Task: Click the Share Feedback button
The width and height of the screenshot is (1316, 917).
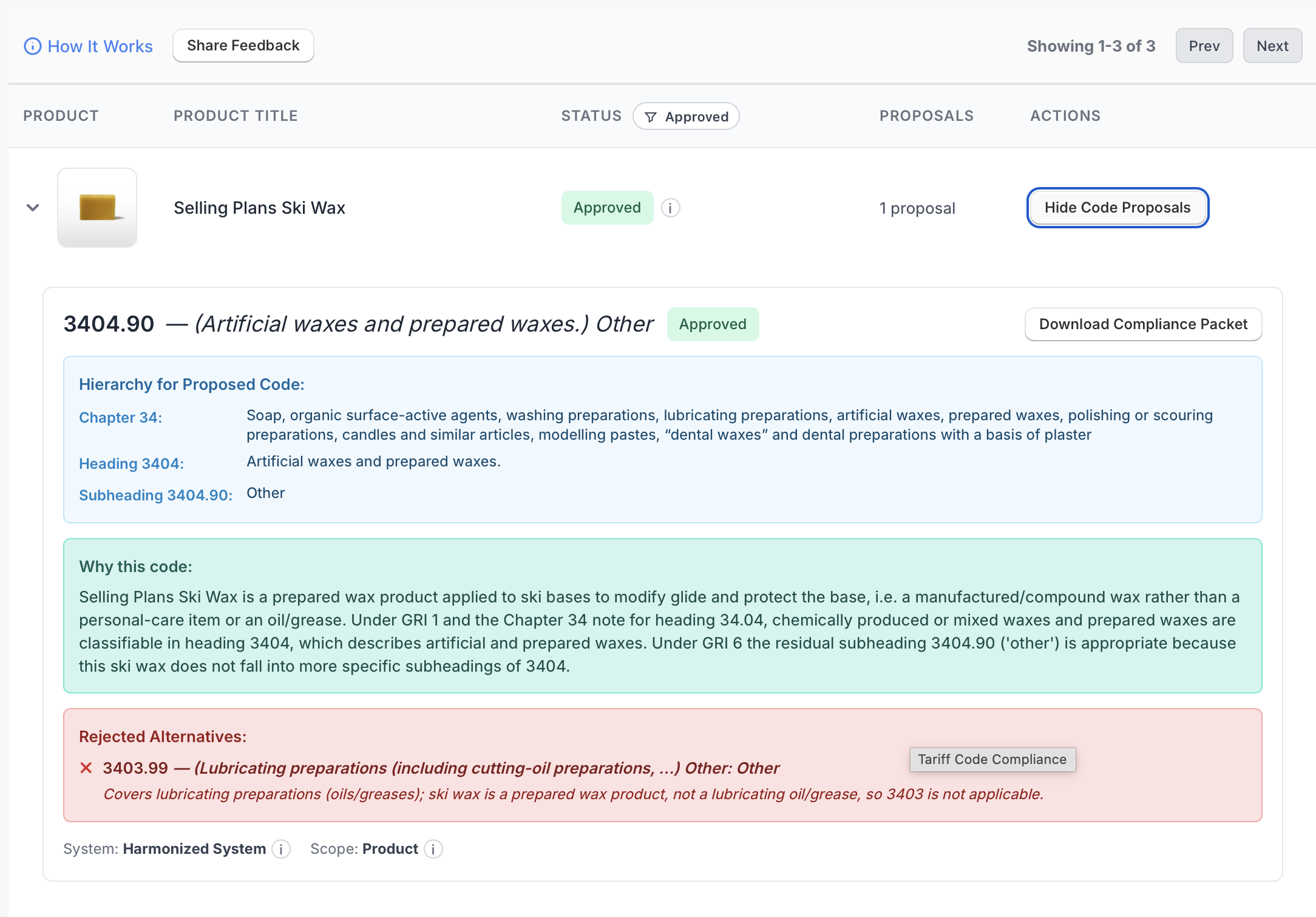Action: coord(243,45)
